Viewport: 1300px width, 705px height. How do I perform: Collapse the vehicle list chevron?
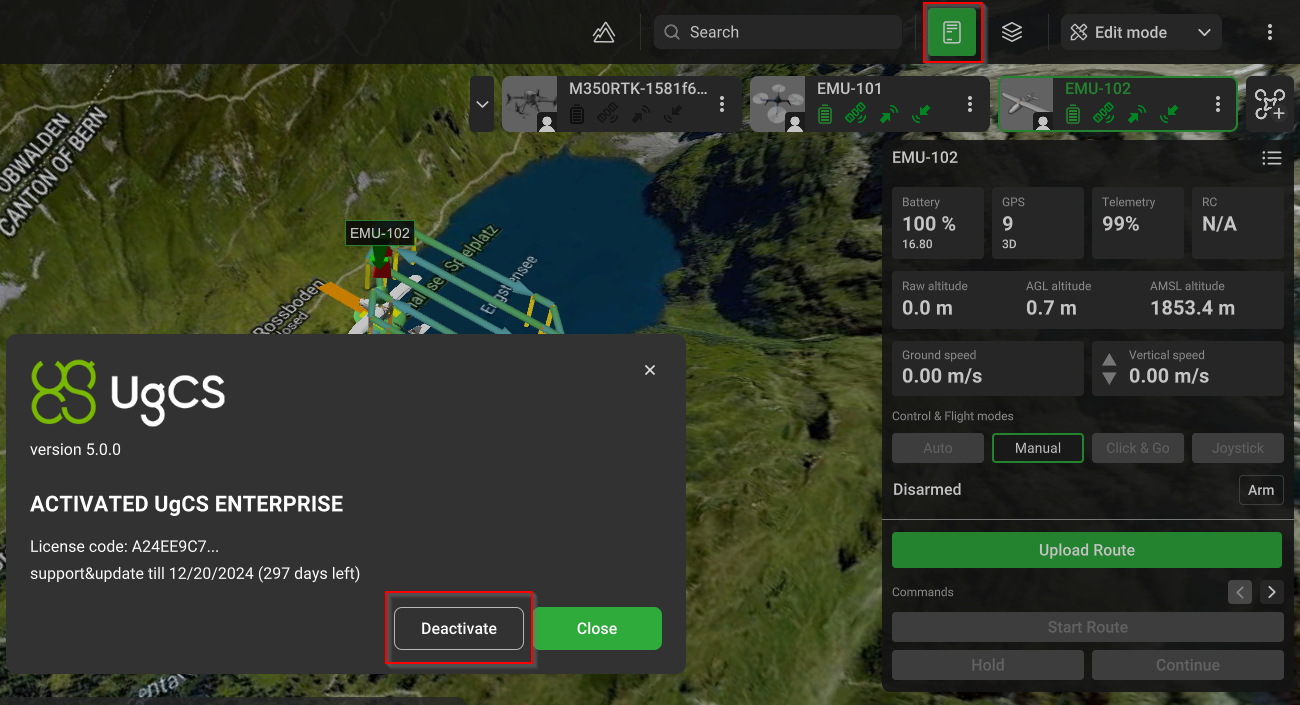tap(482, 104)
